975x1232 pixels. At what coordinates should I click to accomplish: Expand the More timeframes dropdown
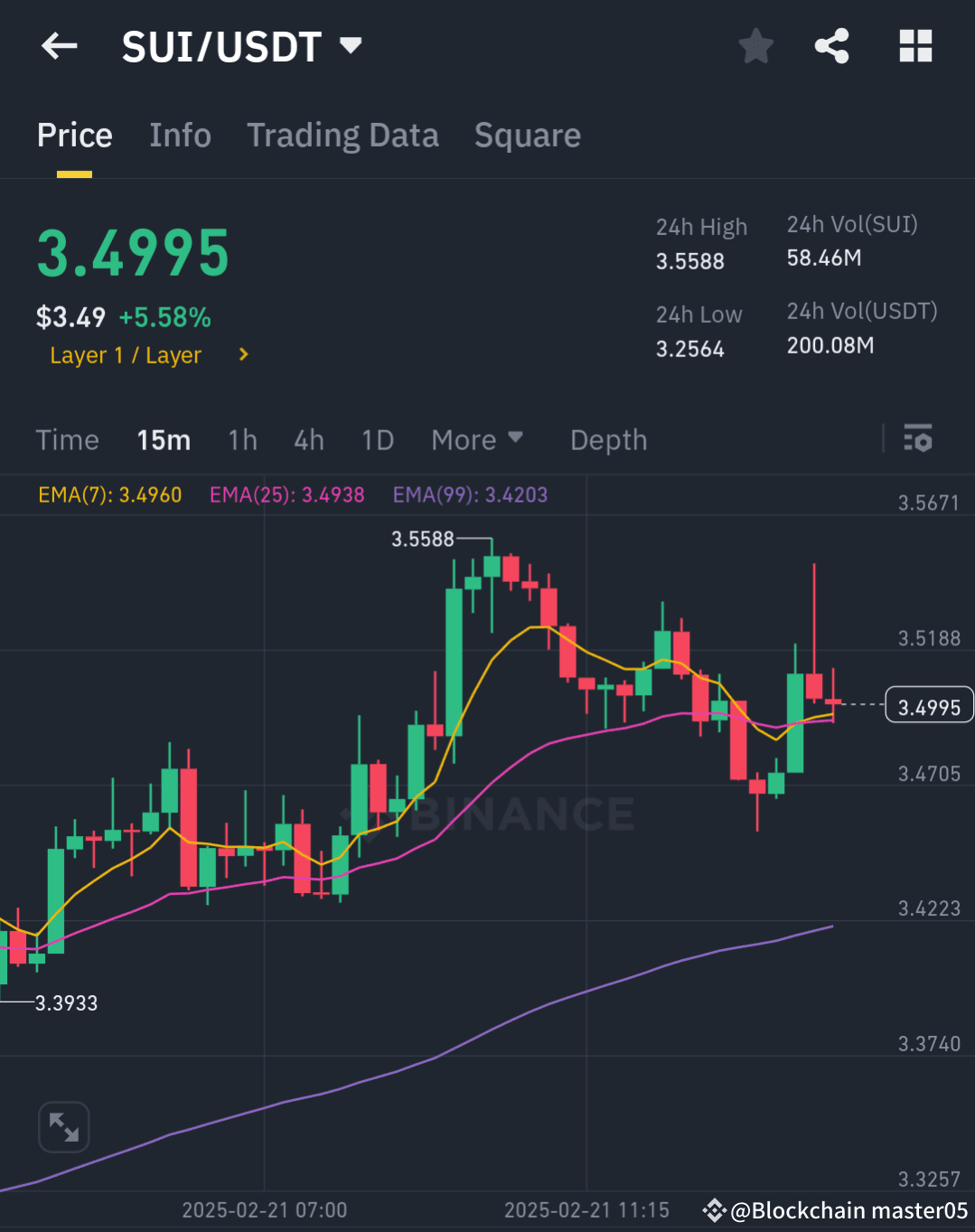477,439
